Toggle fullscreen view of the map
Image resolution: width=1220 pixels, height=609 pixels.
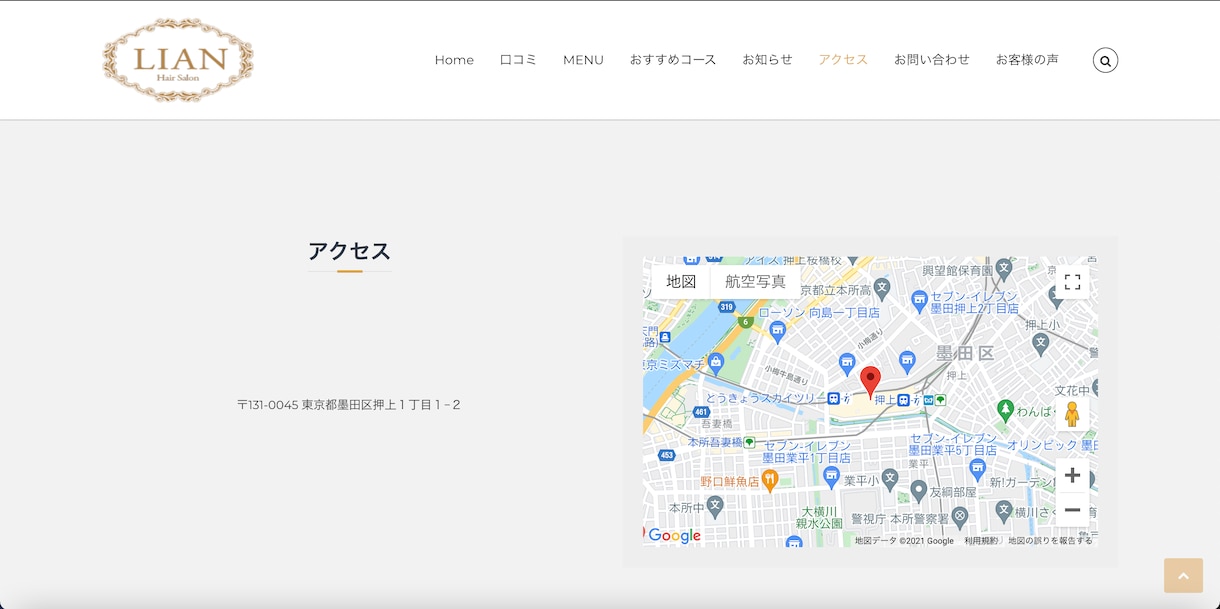[x=1072, y=282]
